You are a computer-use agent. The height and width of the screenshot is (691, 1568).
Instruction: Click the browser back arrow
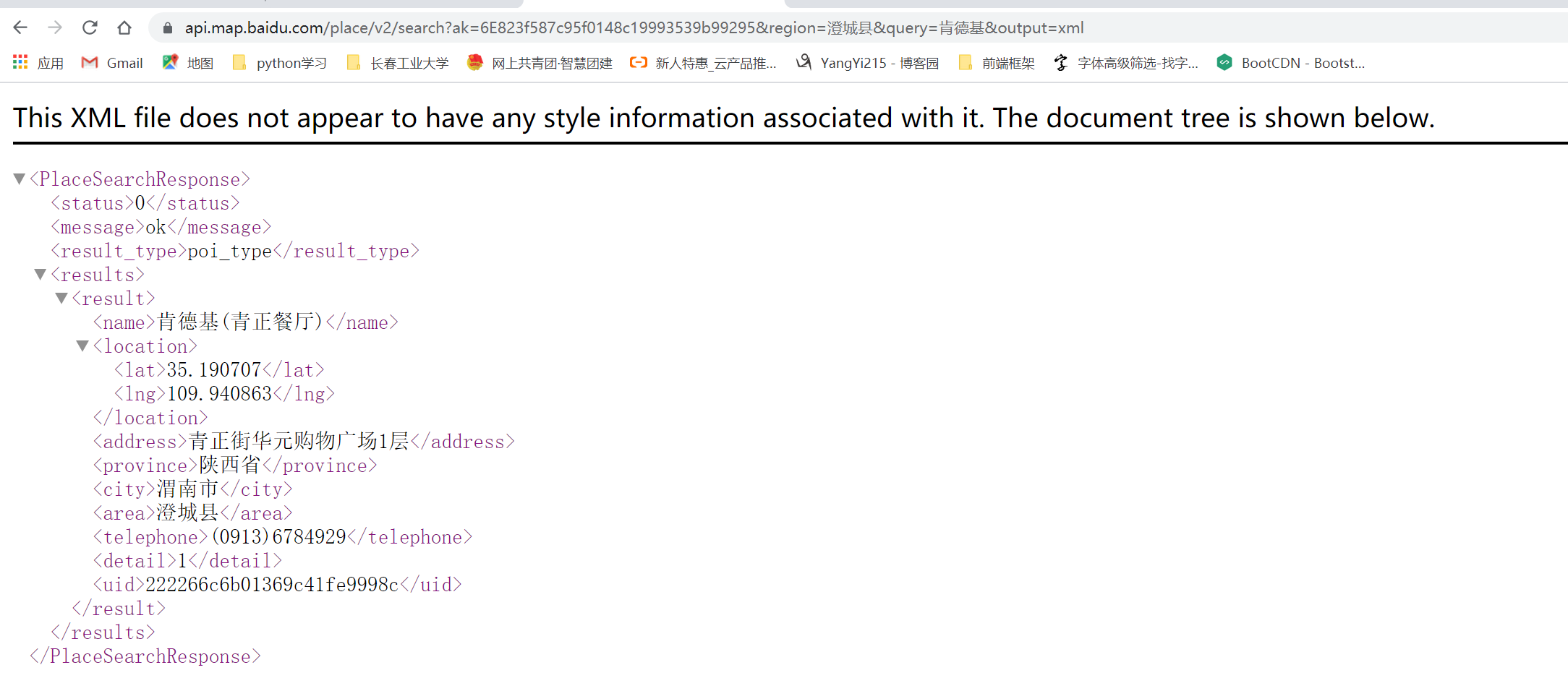(x=20, y=28)
